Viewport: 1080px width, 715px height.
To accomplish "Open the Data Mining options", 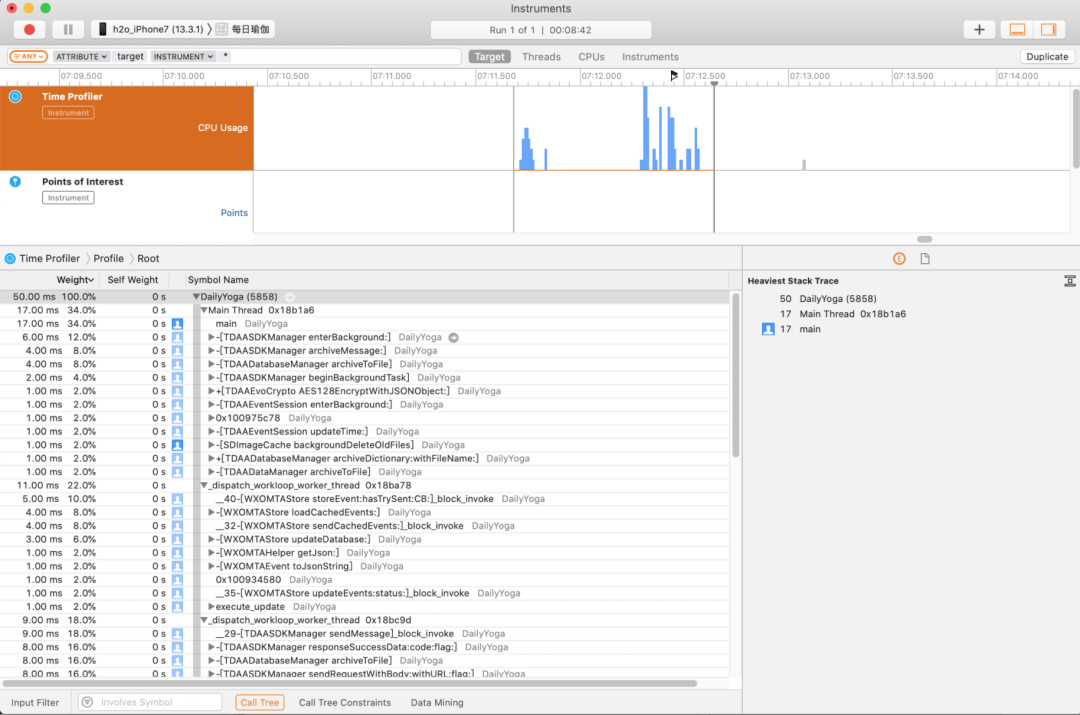I will [x=437, y=703].
